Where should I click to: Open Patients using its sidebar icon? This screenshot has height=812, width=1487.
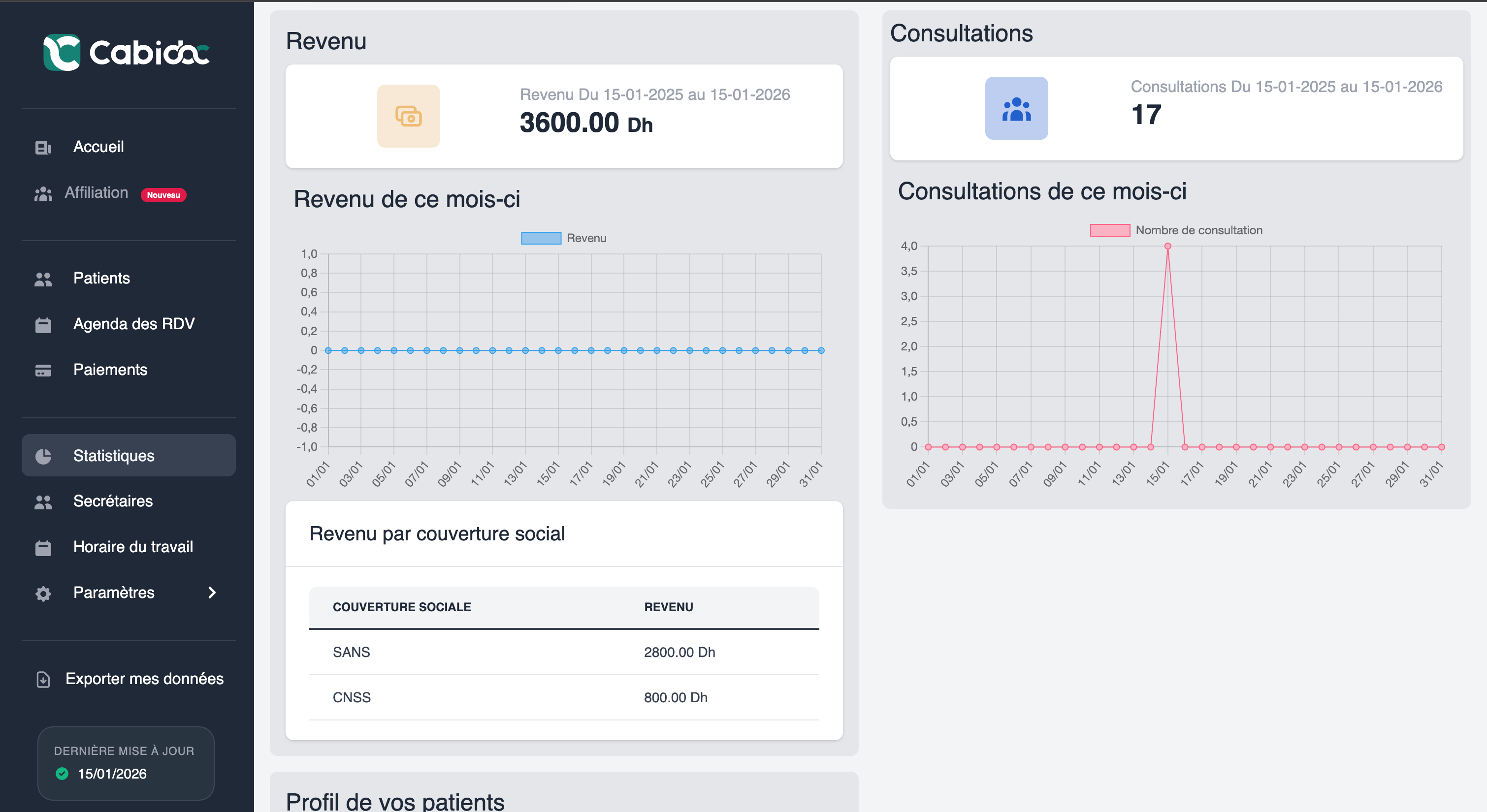(x=43, y=278)
